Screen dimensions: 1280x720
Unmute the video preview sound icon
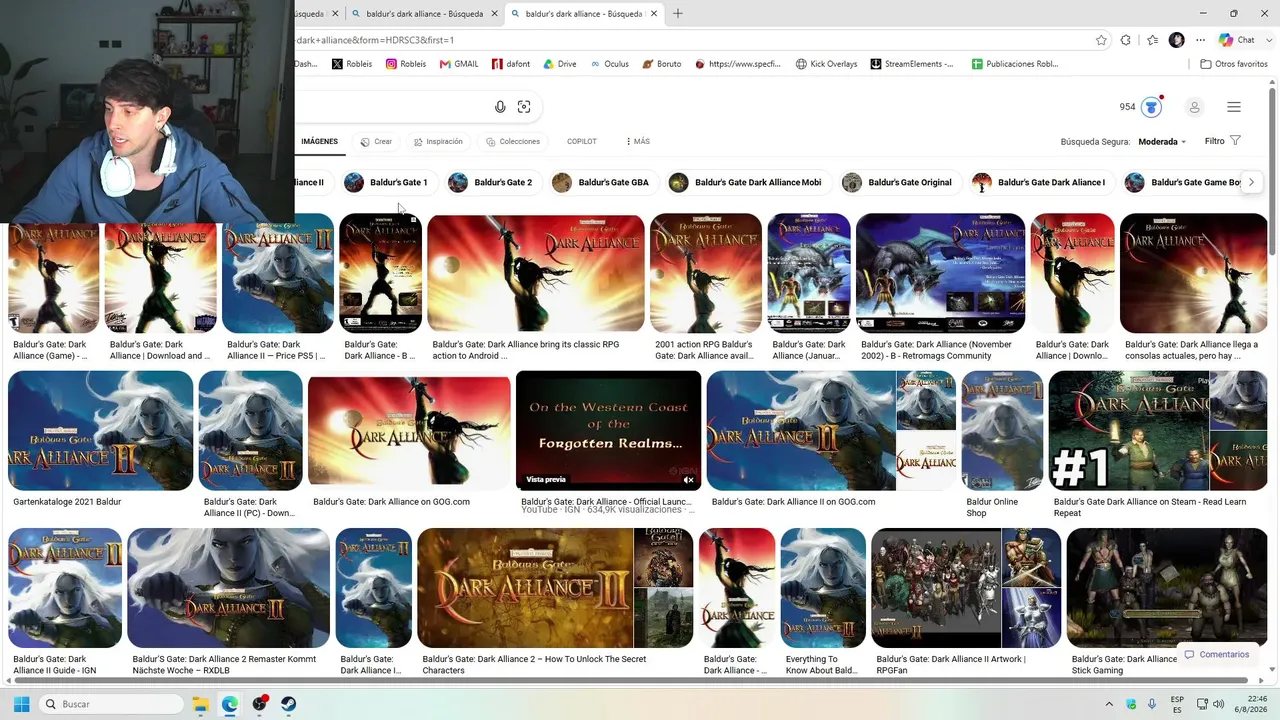click(688, 480)
